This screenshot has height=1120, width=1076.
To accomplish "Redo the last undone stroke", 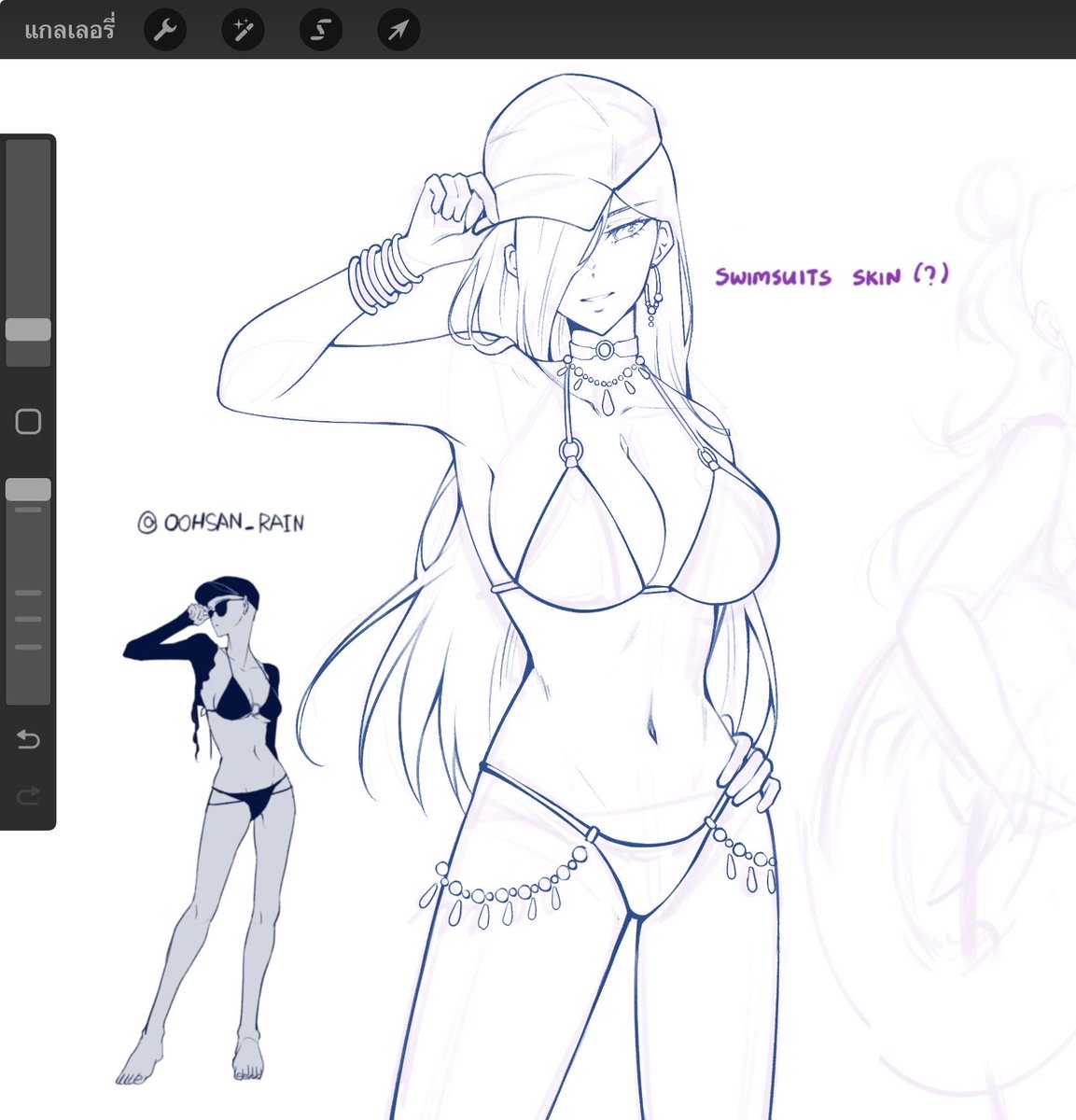I will coord(28,796).
